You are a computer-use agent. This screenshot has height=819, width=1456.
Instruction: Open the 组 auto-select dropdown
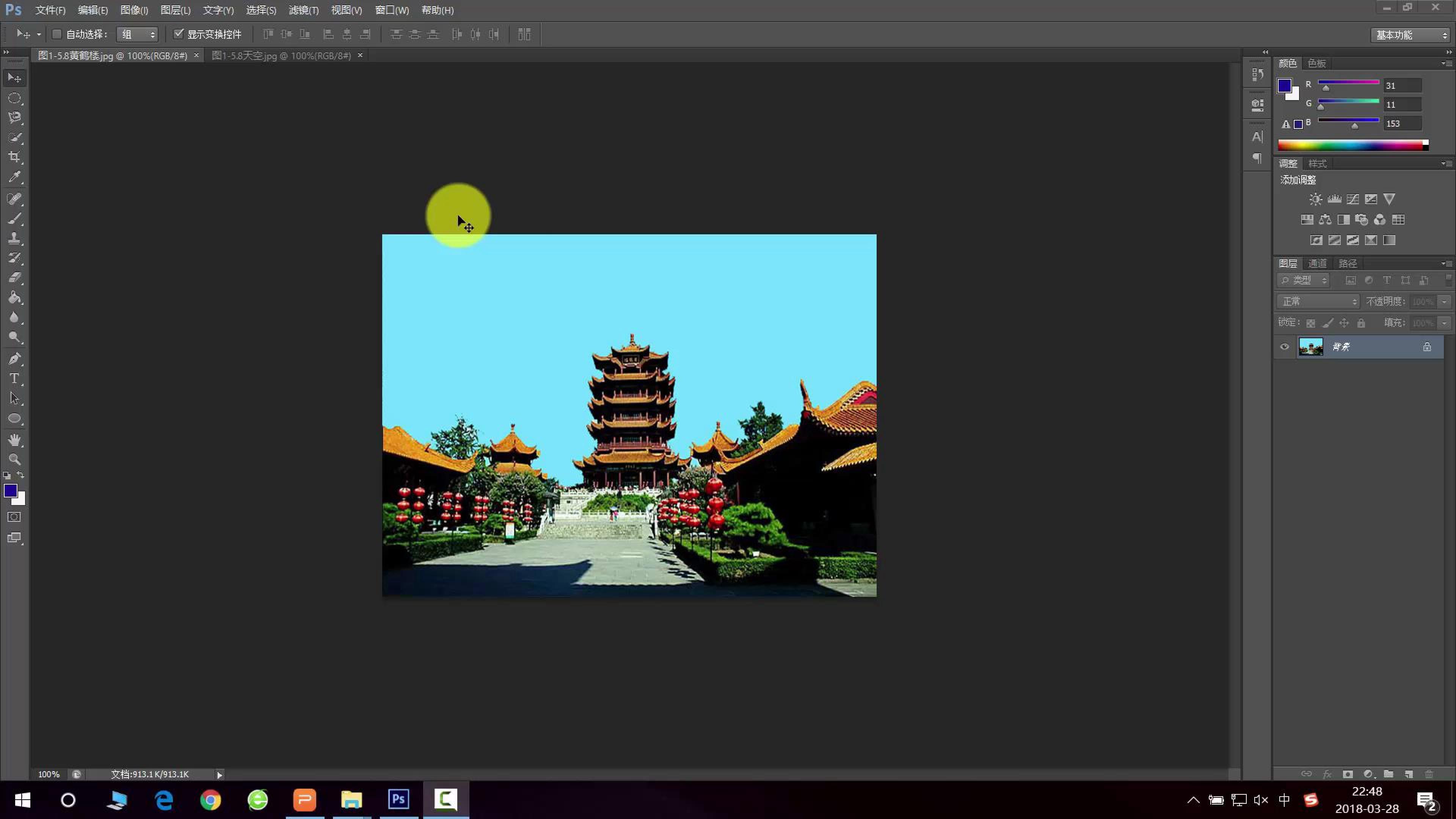[x=137, y=35]
